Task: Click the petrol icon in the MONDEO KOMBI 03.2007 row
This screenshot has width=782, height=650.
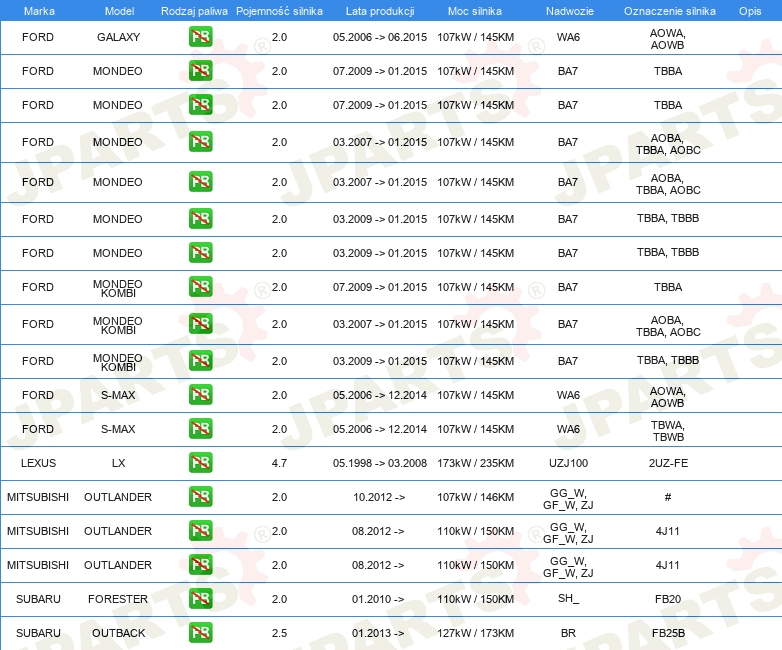Action: (200, 324)
